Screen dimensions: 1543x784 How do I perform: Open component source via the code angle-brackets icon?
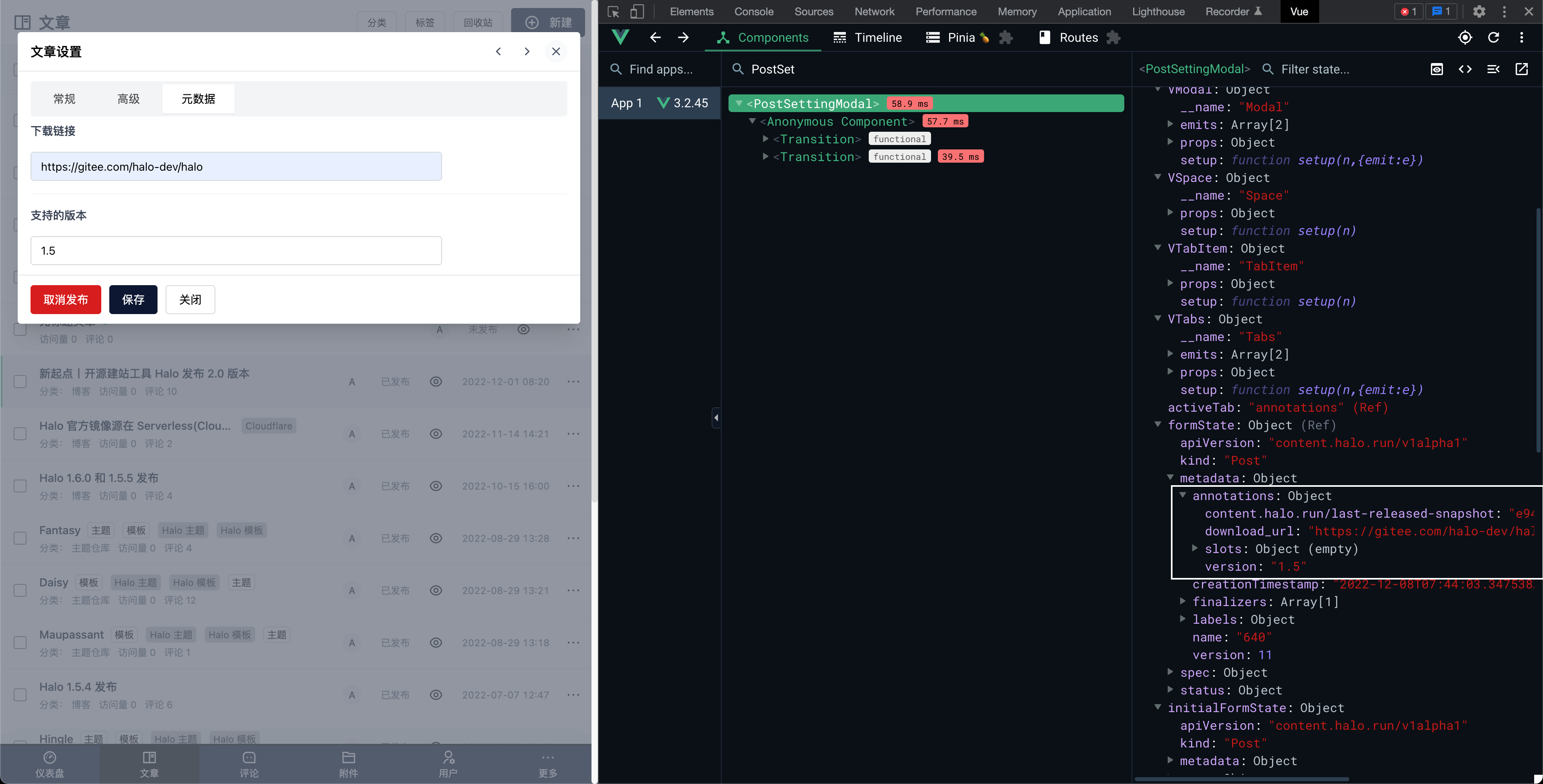1465,69
